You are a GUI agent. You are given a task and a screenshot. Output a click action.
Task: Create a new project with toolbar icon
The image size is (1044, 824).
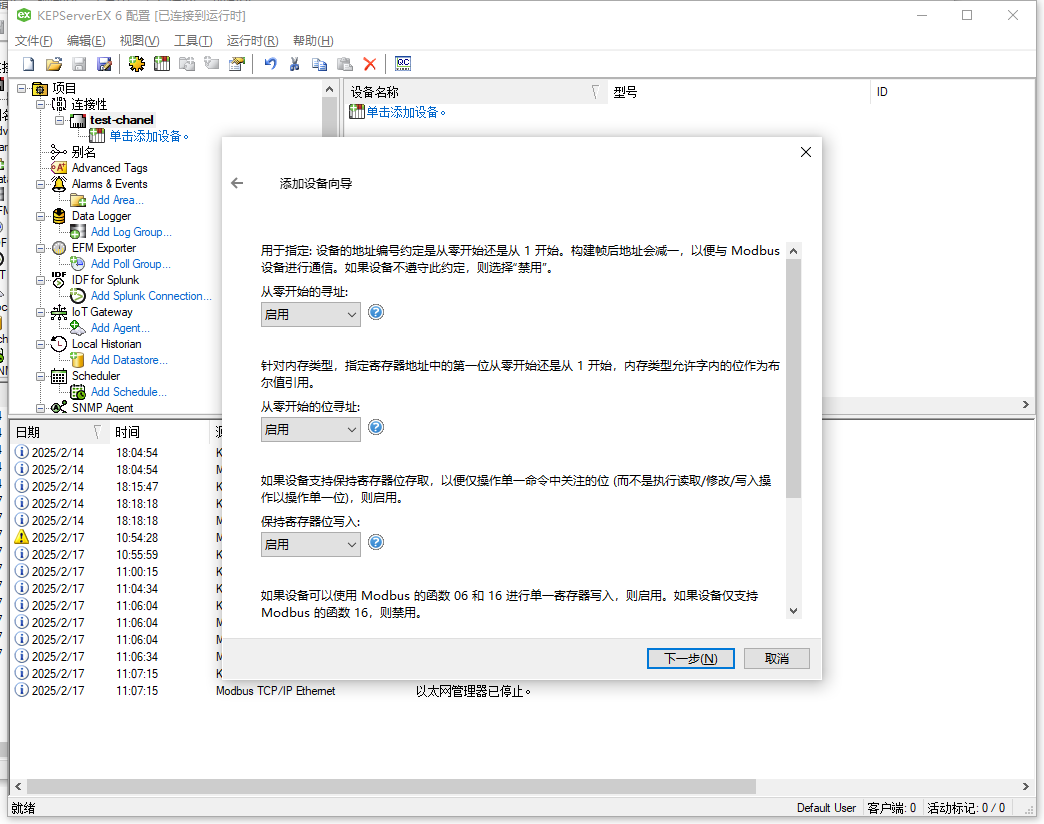coord(29,64)
